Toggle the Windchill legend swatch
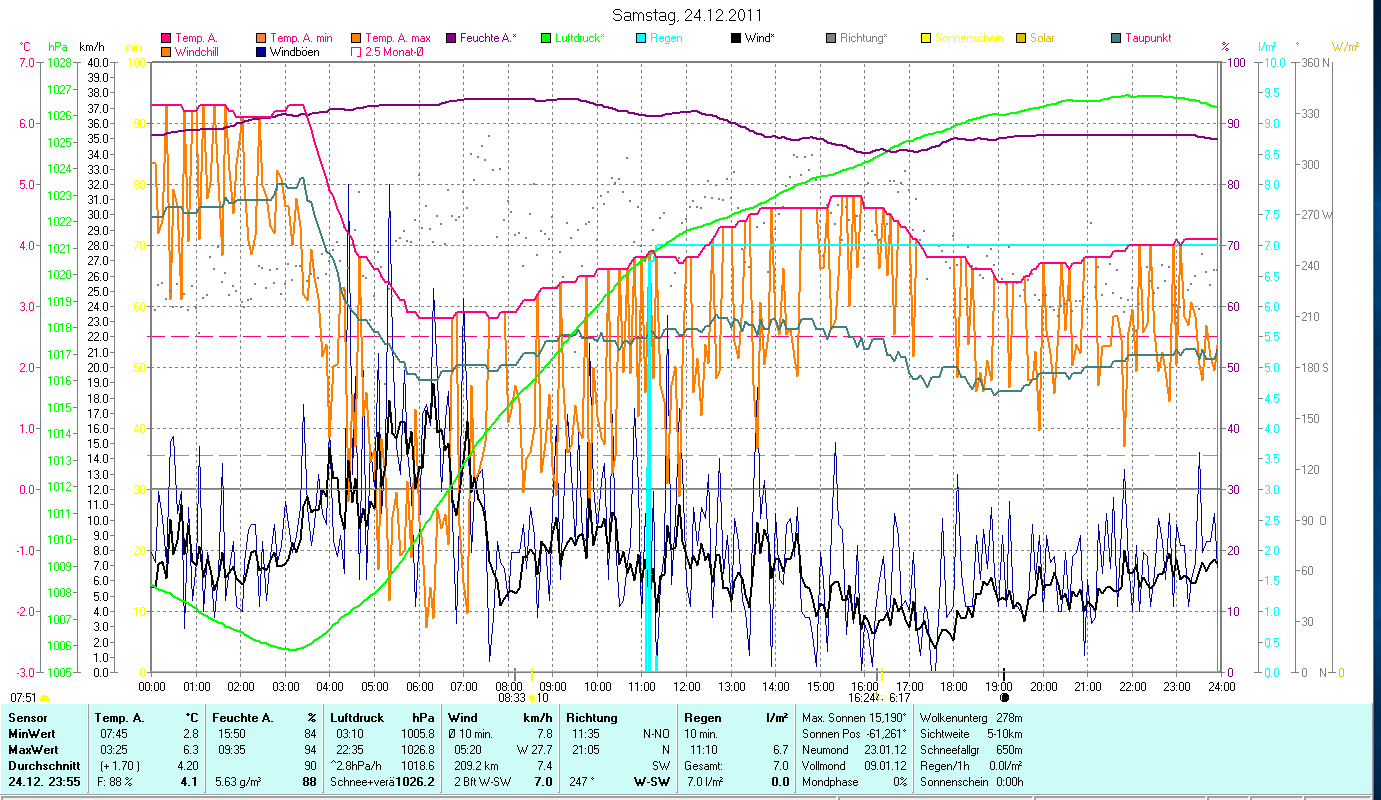This screenshot has height=800, width=1381. 166,52
